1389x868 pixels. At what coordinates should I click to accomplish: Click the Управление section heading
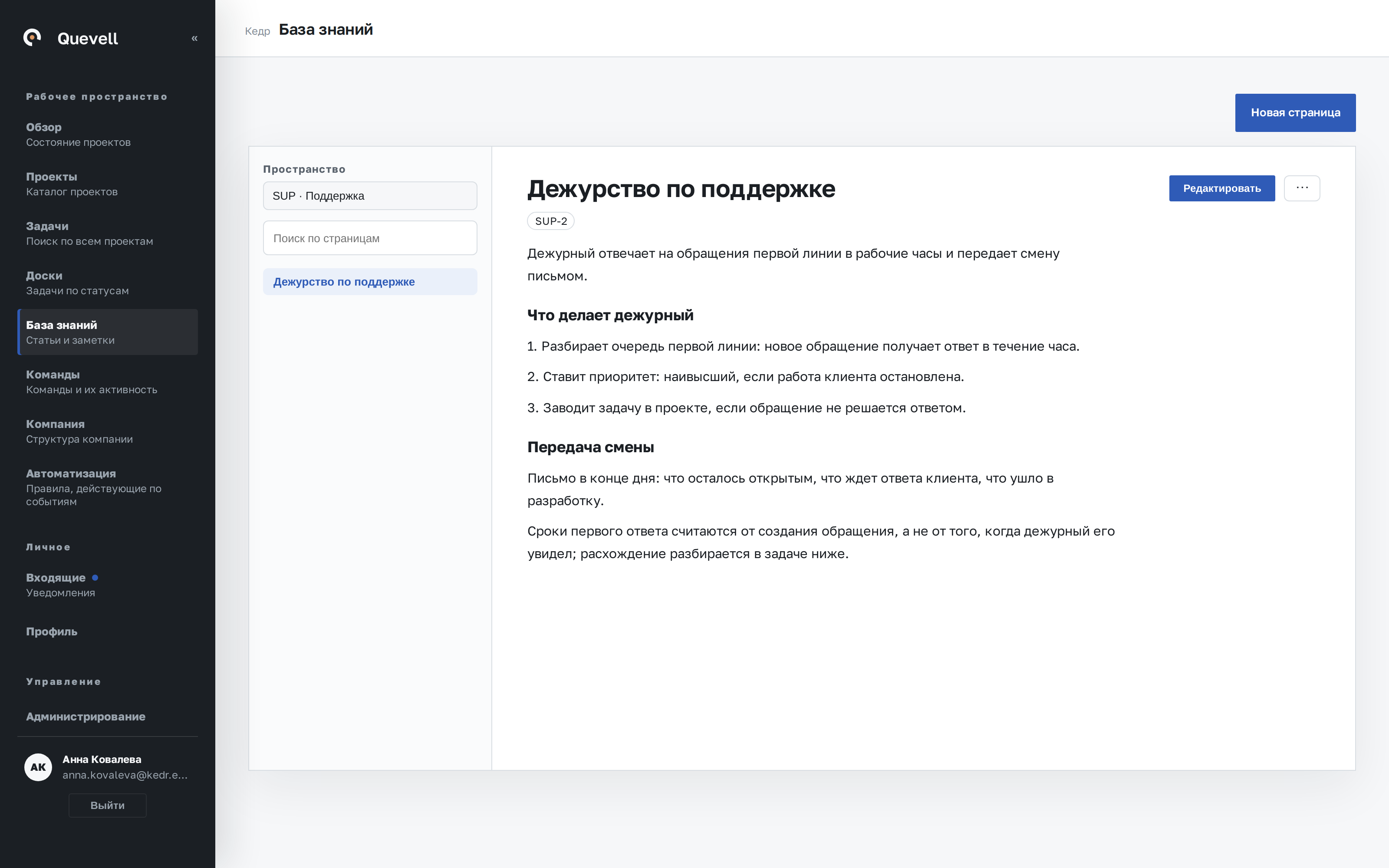63,681
